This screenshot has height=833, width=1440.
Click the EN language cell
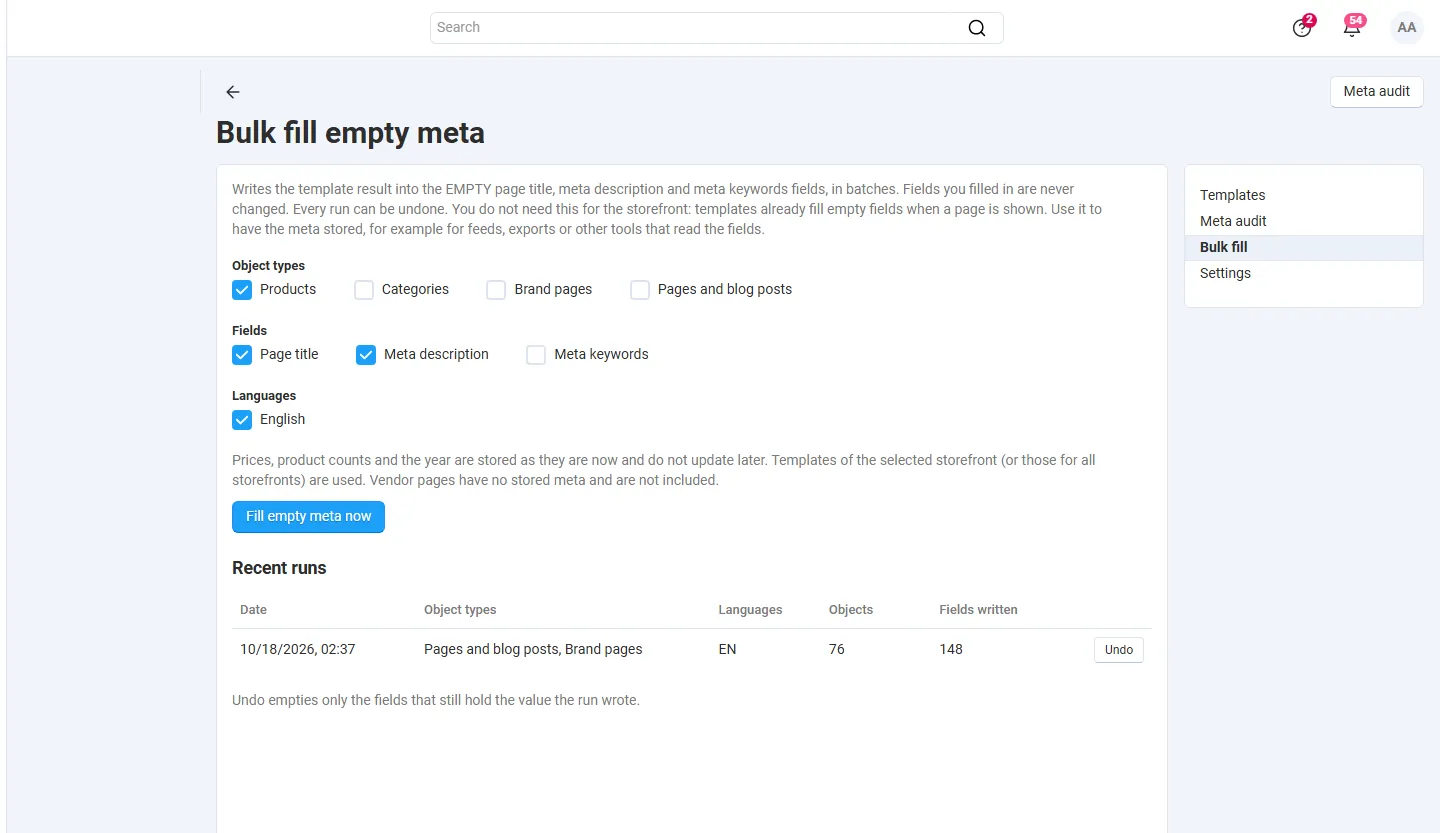point(727,649)
